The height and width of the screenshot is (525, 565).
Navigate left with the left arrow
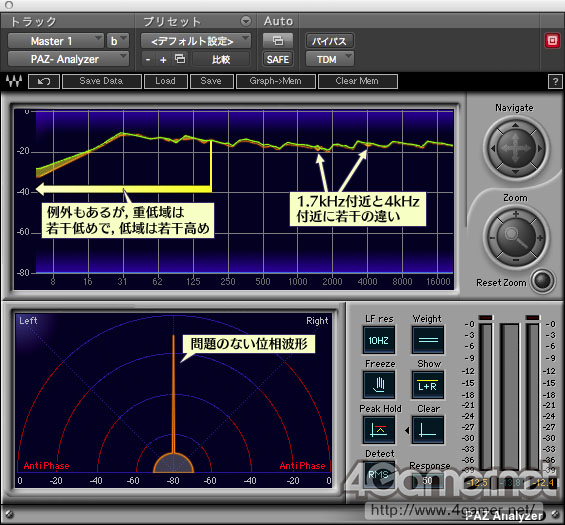click(x=492, y=148)
